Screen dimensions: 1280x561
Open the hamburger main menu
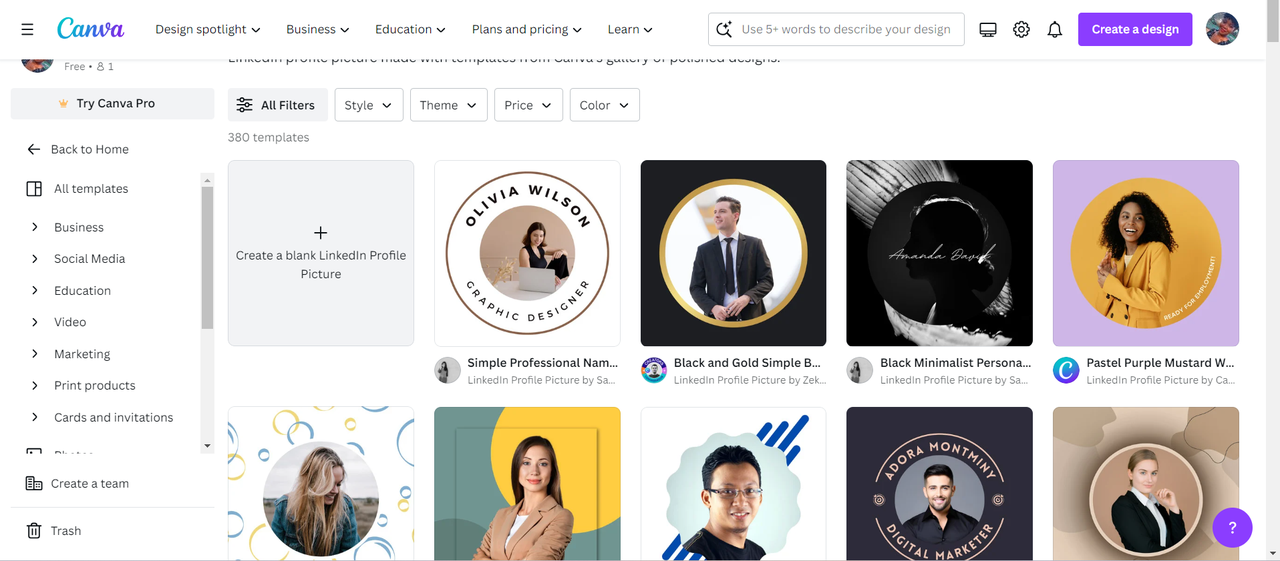pyautogui.click(x=27, y=30)
